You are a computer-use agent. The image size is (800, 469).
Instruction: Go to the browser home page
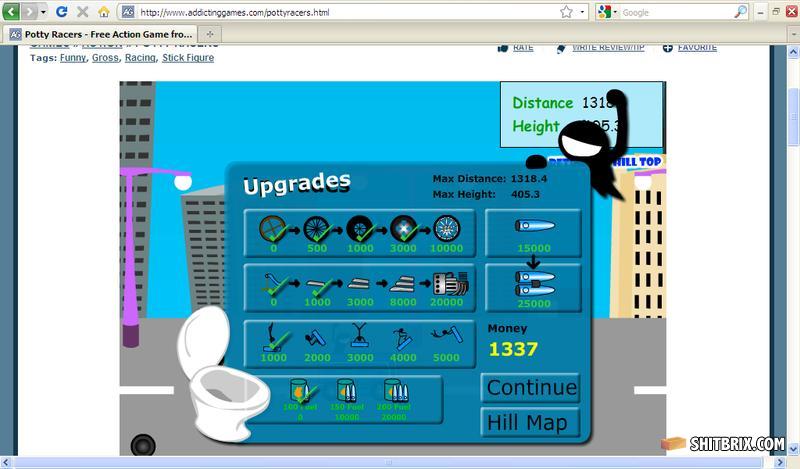(104, 12)
